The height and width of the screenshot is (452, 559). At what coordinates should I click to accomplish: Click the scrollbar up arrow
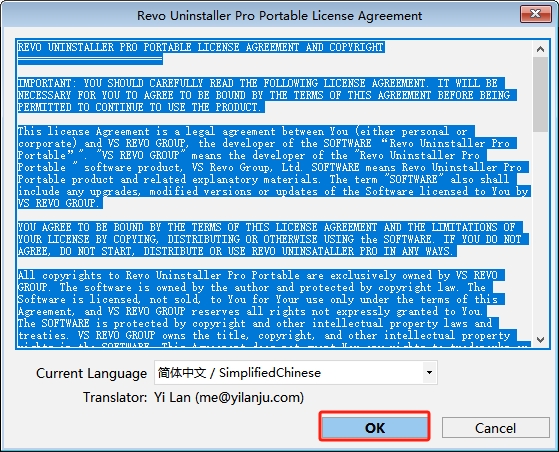pos(540,49)
